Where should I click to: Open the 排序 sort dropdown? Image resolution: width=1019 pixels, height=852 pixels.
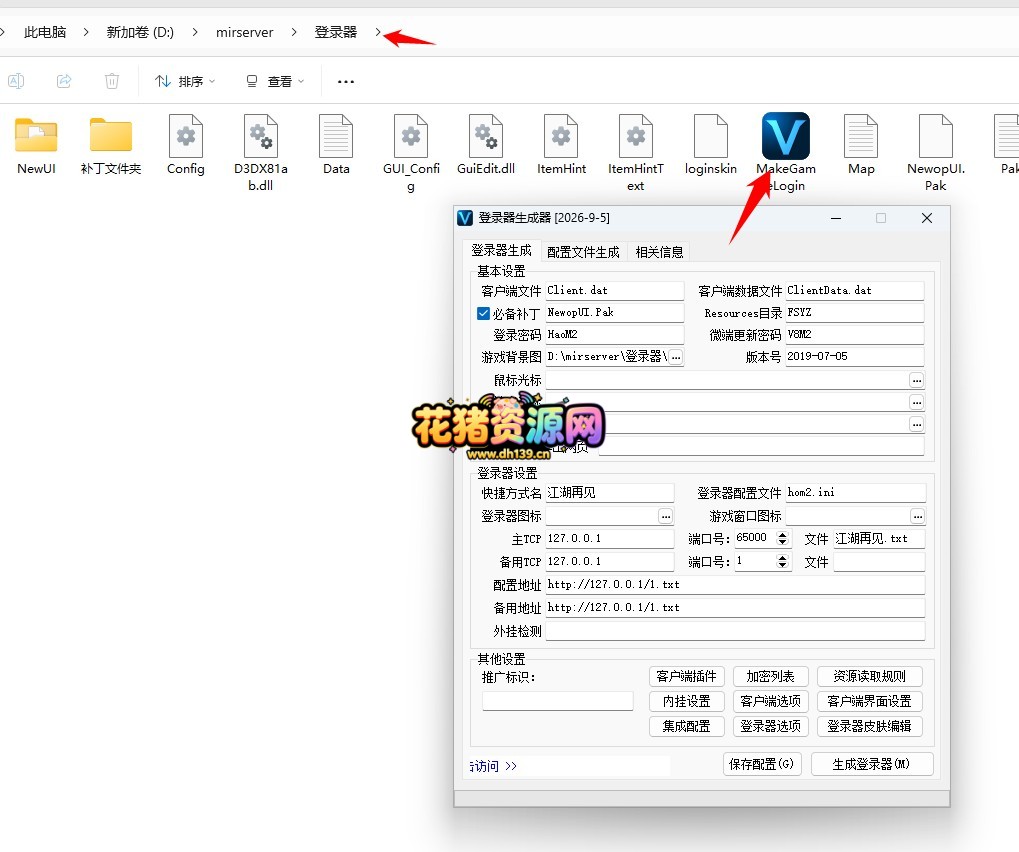point(185,81)
